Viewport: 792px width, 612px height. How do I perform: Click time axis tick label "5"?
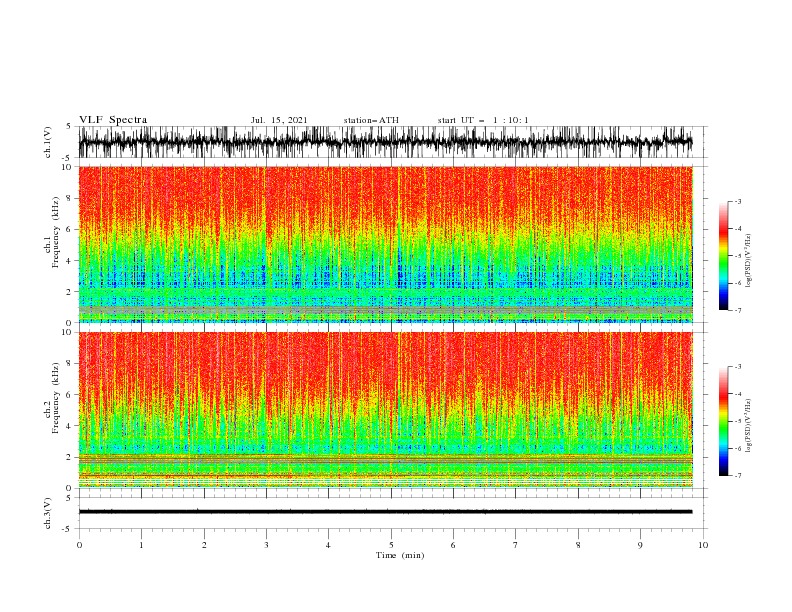tap(391, 545)
